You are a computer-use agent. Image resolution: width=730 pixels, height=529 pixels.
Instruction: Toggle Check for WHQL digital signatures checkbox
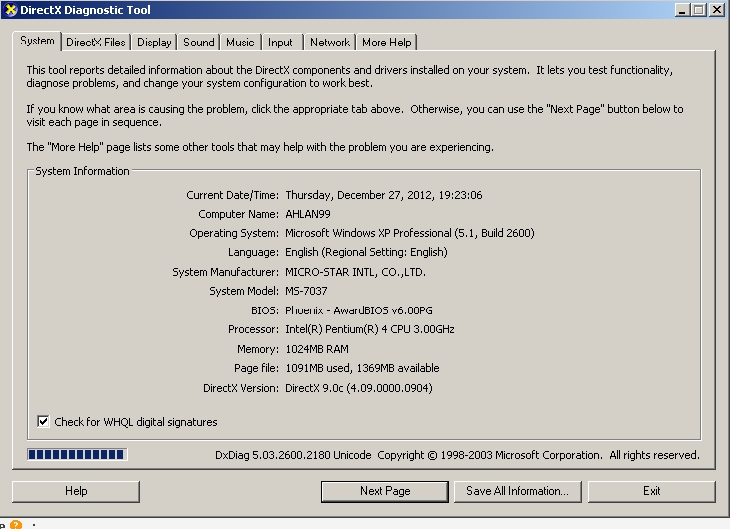coord(43,421)
